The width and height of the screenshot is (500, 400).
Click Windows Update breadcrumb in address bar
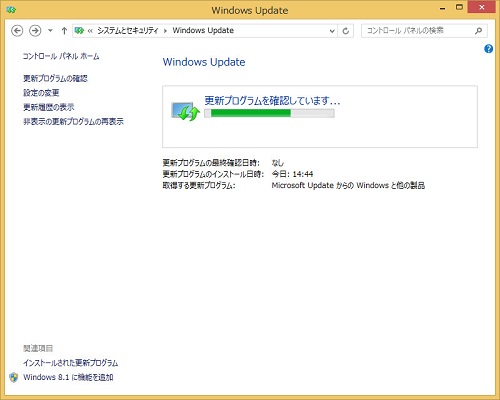[x=203, y=31]
